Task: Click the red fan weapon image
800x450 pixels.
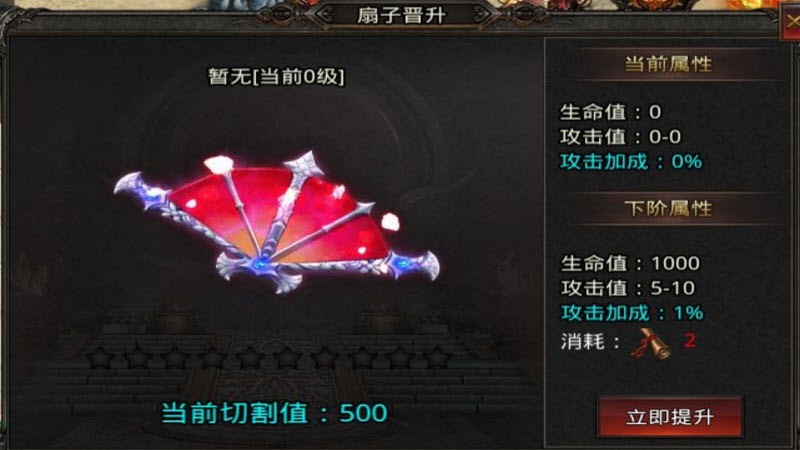Action: coord(276,222)
